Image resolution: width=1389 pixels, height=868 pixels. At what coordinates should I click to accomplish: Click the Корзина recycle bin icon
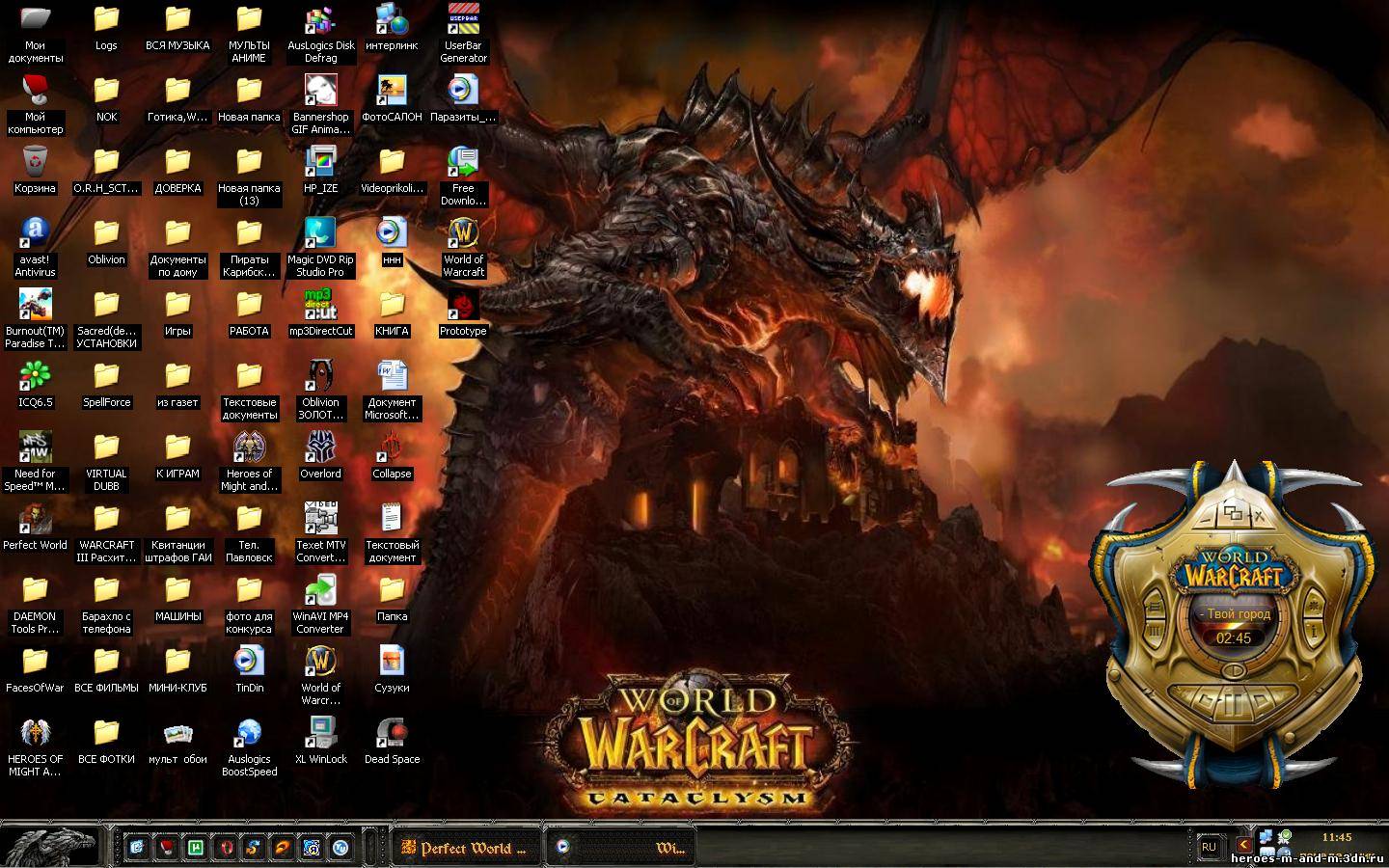(35, 162)
